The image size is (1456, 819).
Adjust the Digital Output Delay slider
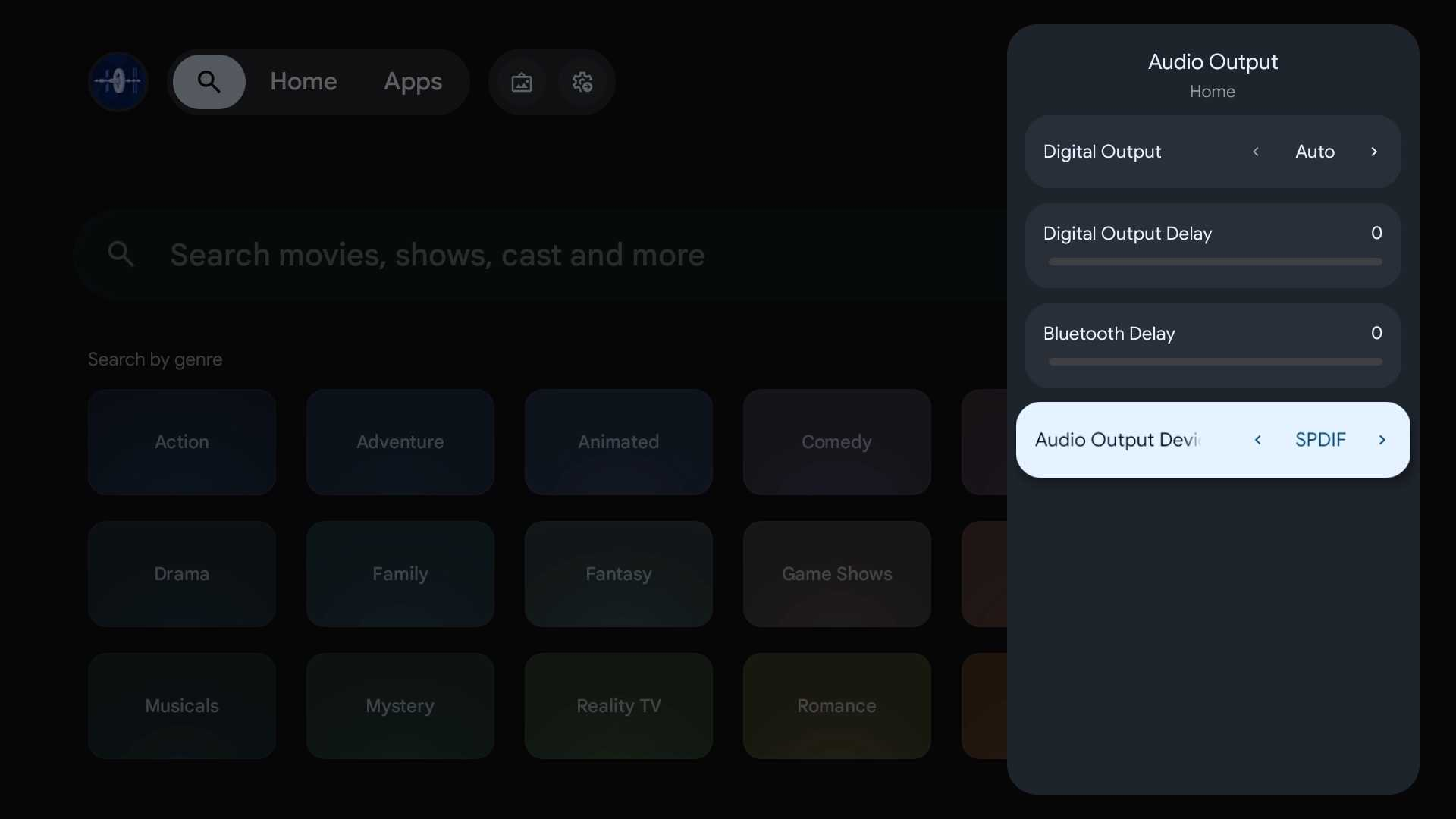coord(1215,262)
